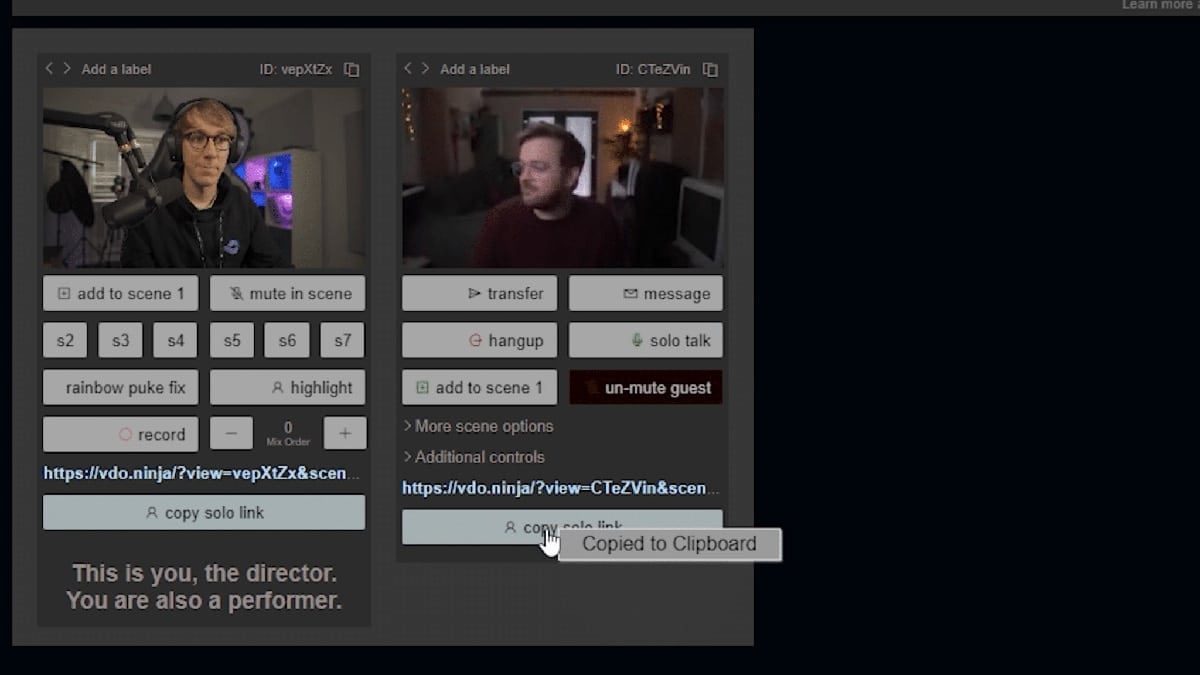
Task: Expand More scene options
Action: [x=478, y=426]
